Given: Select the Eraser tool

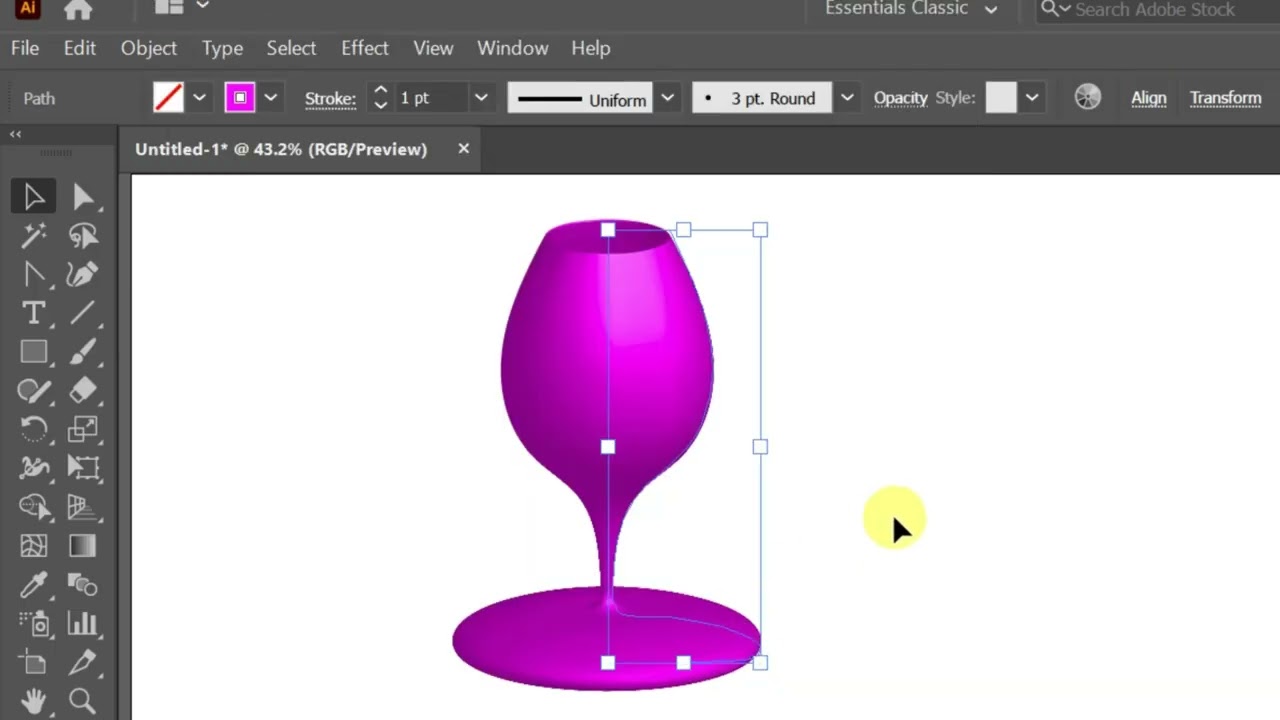Looking at the screenshot, I should tap(83, 391).
